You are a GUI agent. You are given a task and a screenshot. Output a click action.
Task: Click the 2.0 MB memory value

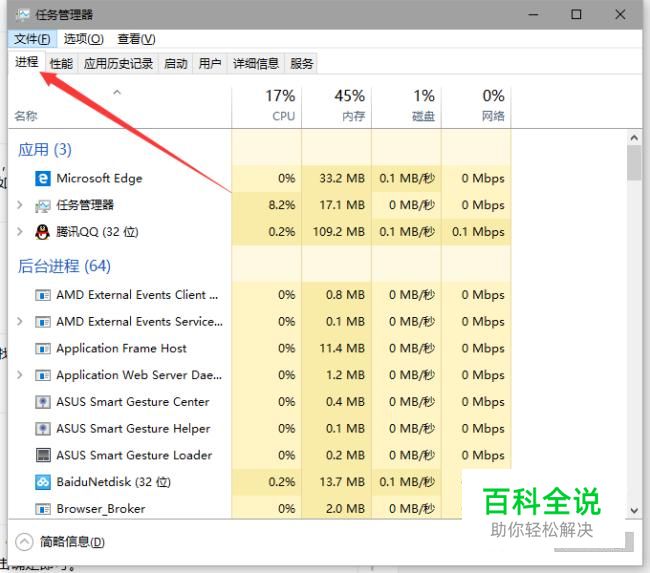345,509
